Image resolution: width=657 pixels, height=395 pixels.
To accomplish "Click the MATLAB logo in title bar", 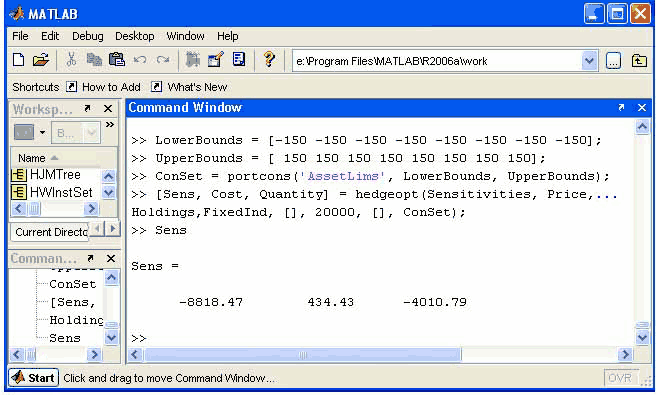I will [x=17, y=14].
